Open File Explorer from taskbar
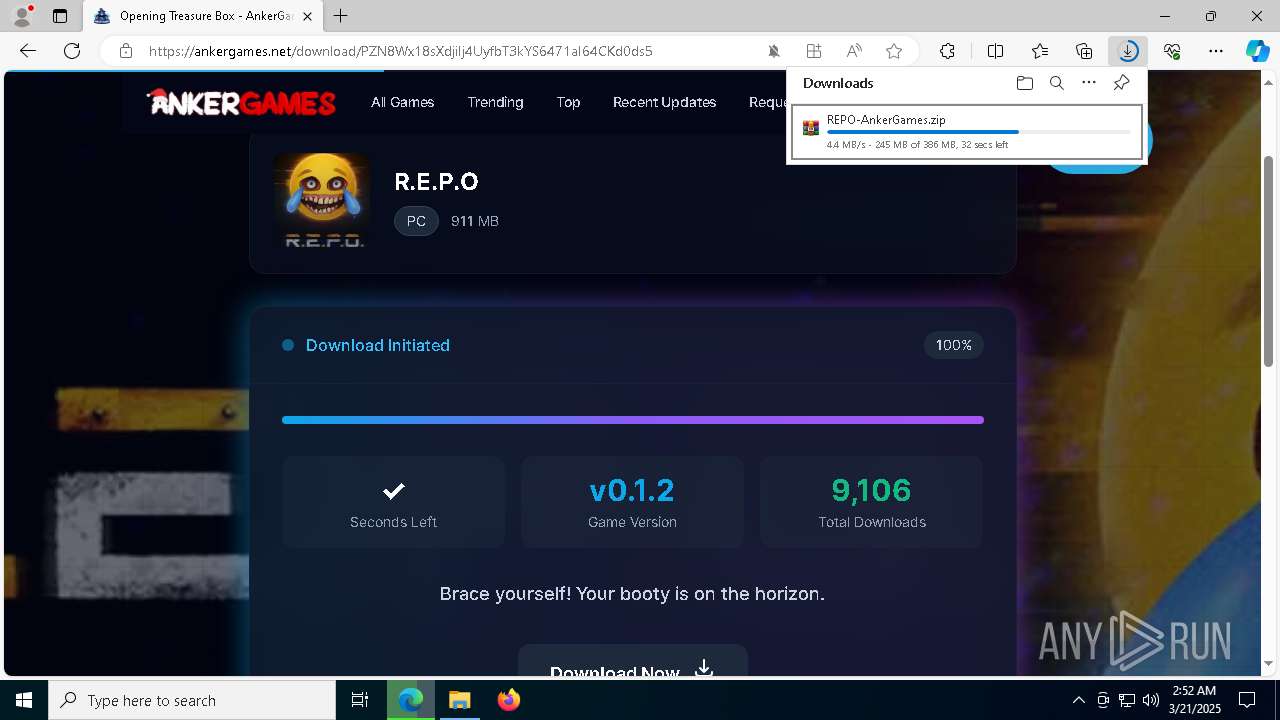This screenshot has height=720, width=1280. click(x=460, y=700)
